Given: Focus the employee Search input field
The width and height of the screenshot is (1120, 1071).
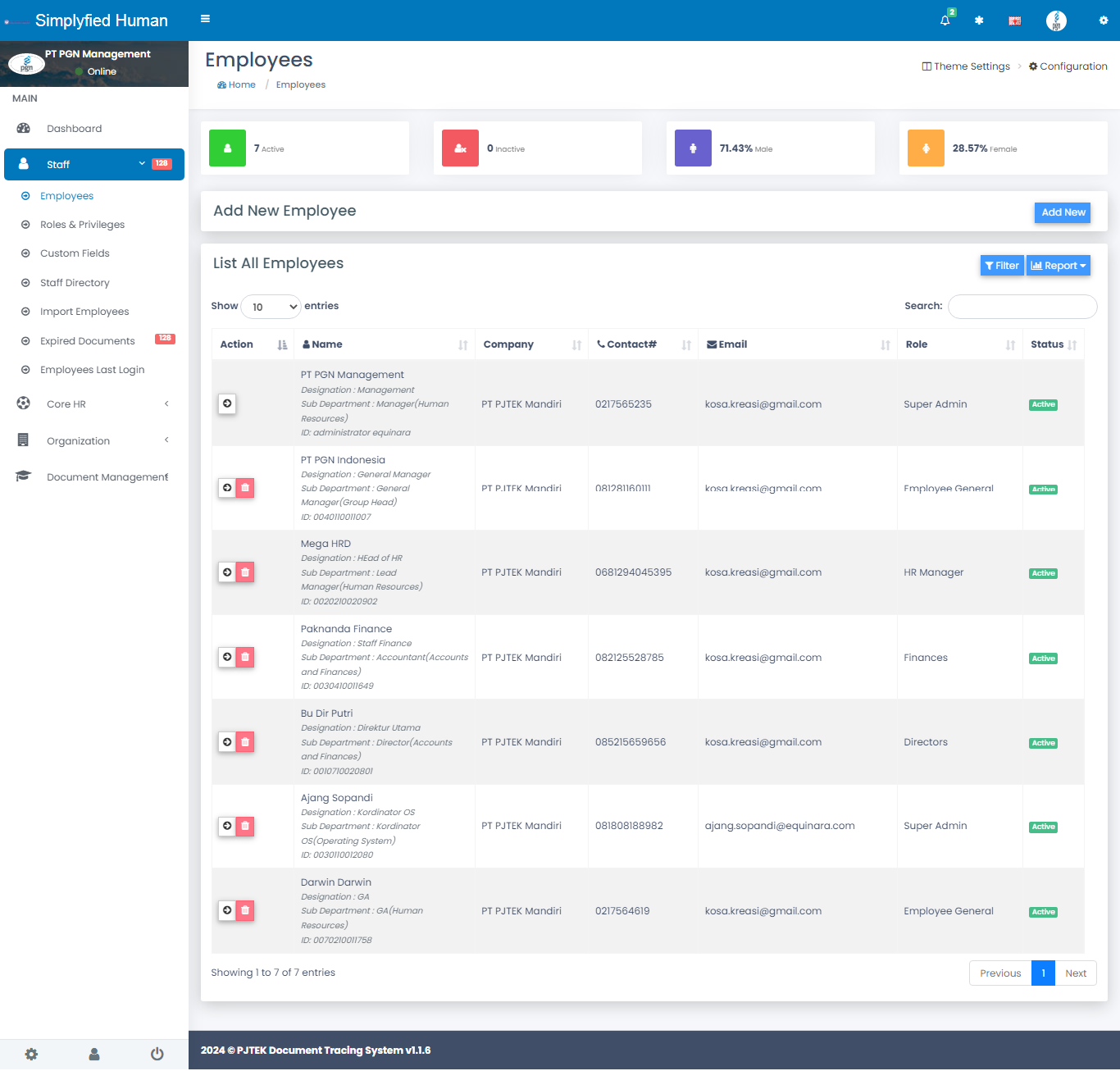Looking at the screenshot, I should pyautogui.click(x=1022, y=307).
